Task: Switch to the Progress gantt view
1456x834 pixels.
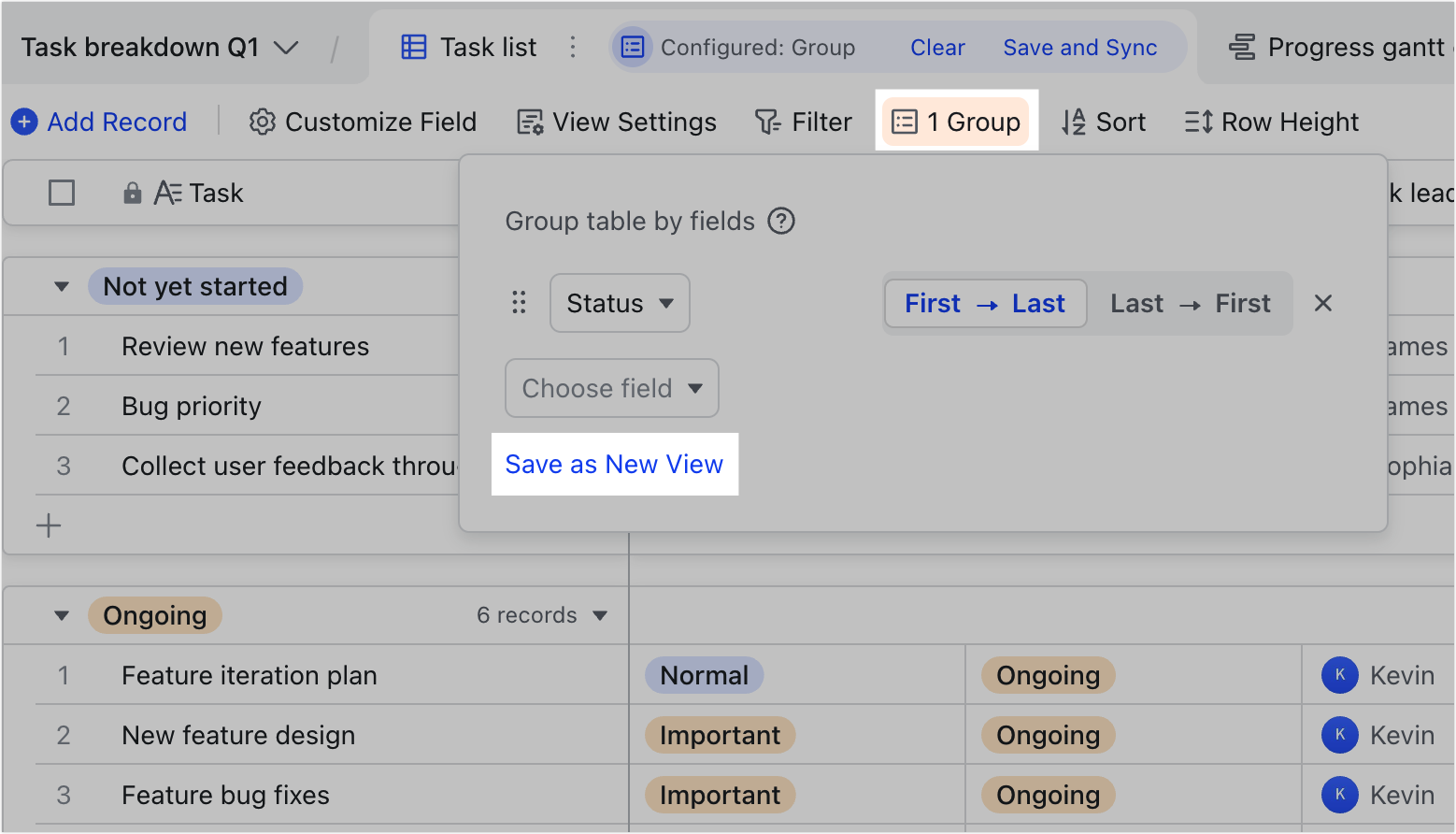Action: point(1336,47)
